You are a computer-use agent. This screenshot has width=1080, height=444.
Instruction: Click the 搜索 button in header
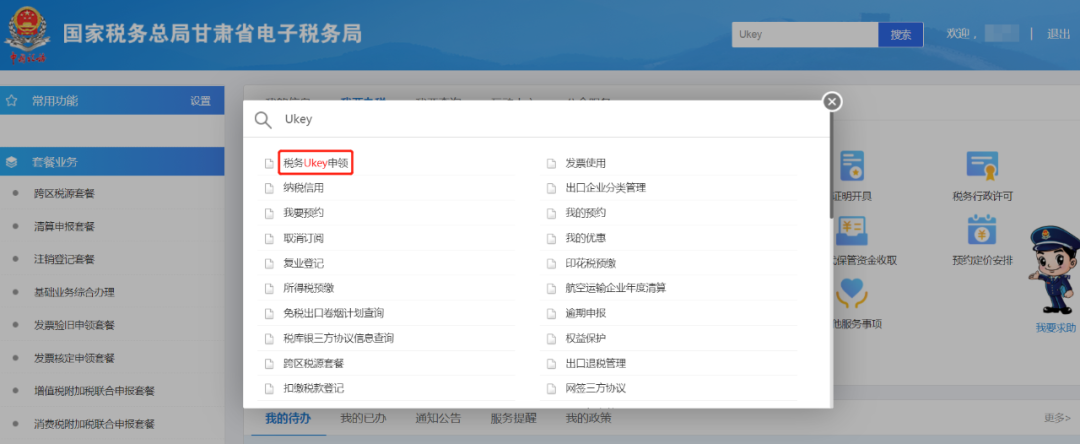click(x=901, y=34)
